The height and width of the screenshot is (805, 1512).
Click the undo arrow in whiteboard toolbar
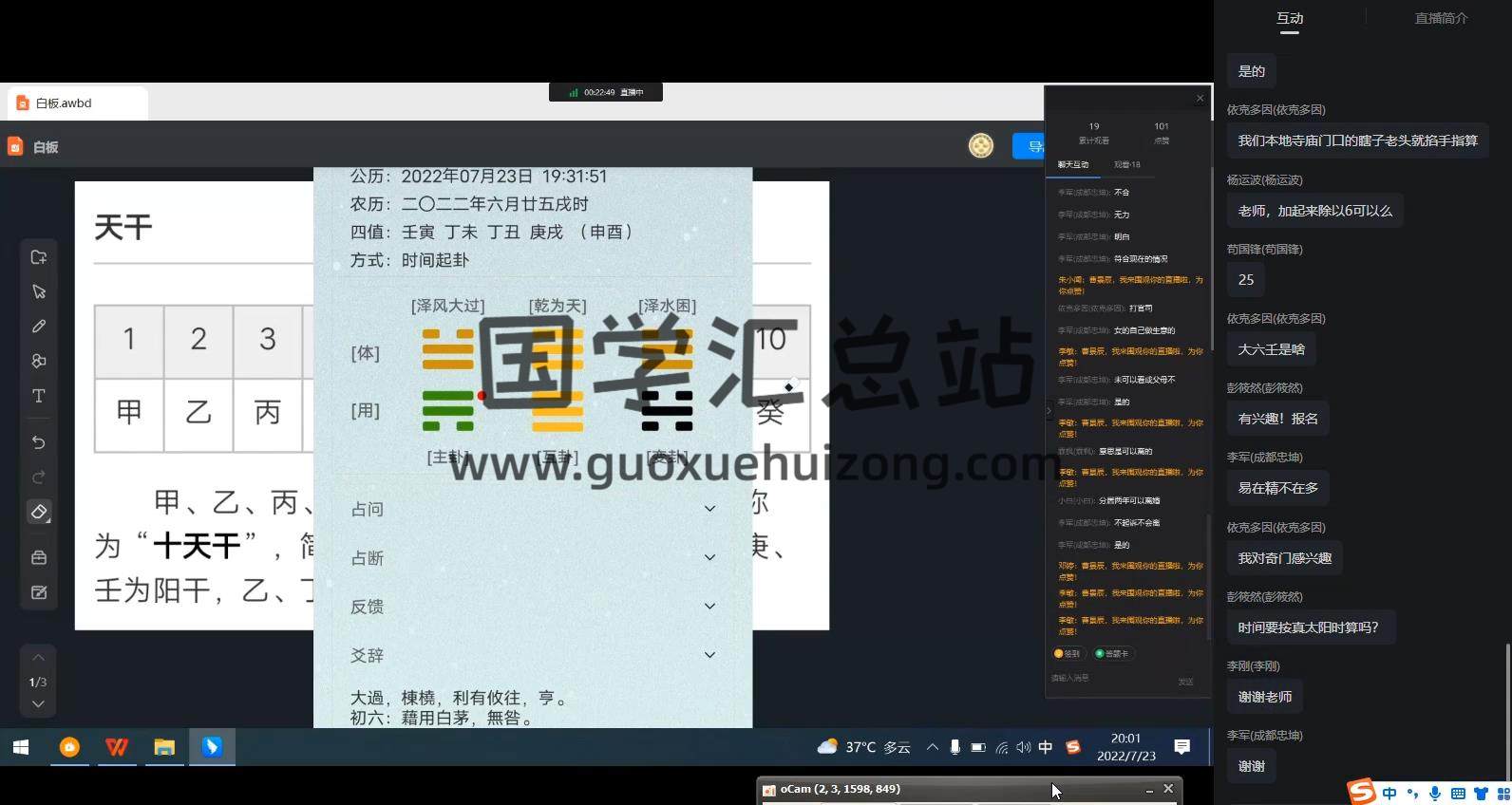(x=39, y=442)
